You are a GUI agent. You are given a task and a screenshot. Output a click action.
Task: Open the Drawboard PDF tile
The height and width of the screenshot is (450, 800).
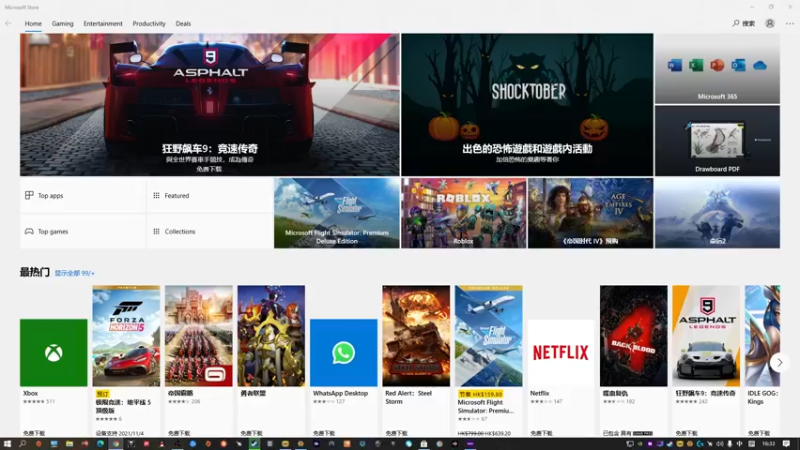tap(717, 141)
